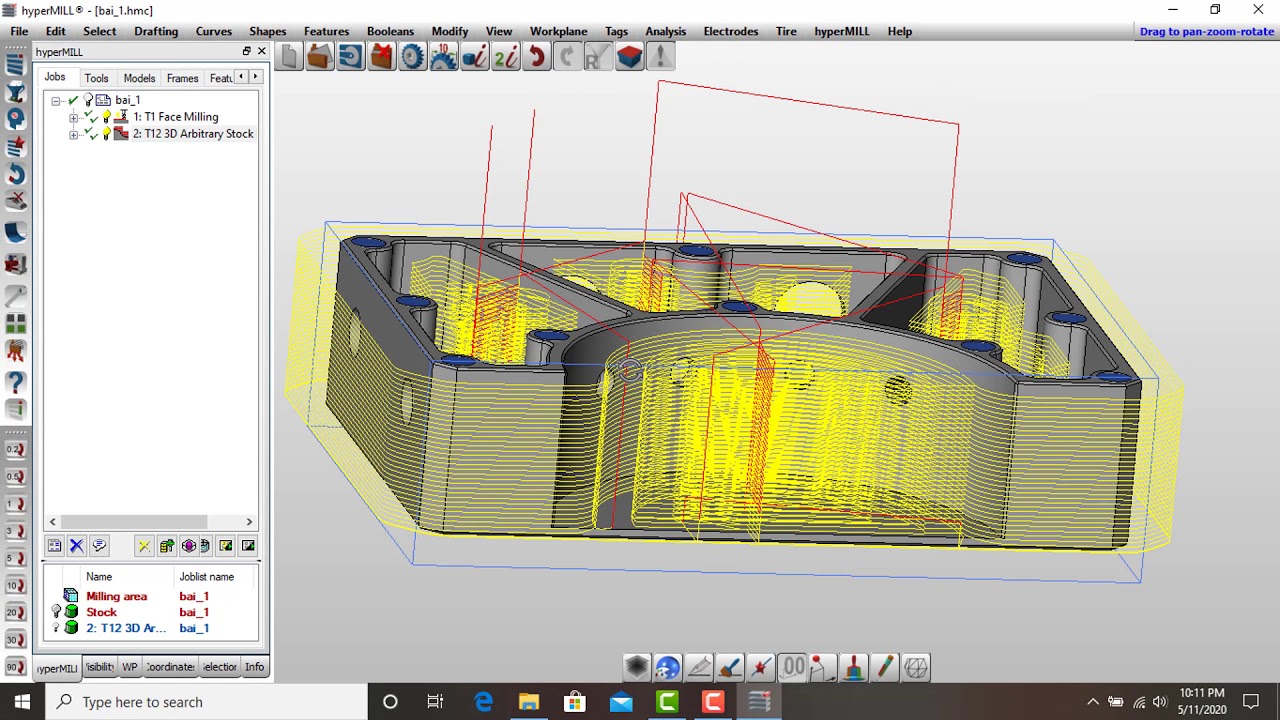The width and height of the screenshot is (1280, 720).
Task: Select the Milling area row
Action: (x=150, y=596)
